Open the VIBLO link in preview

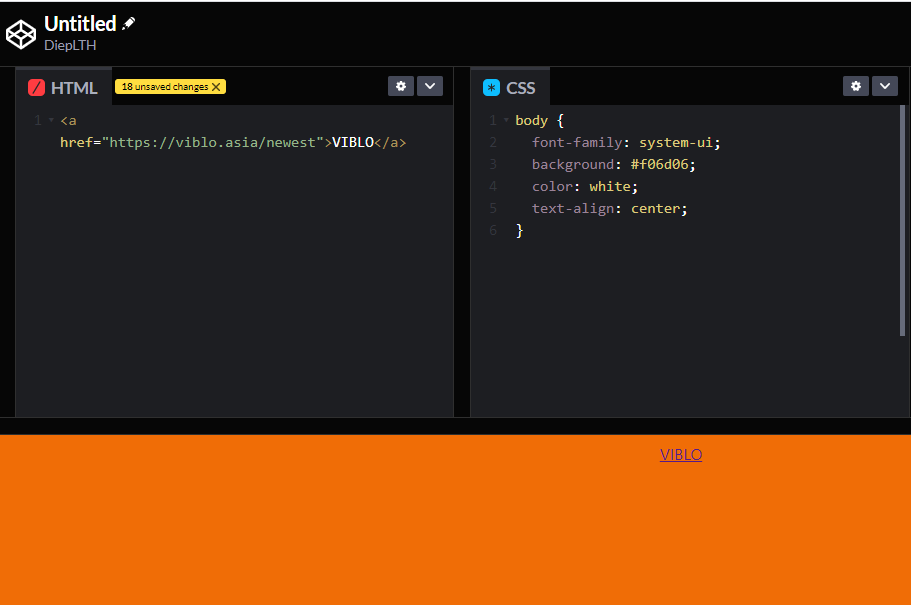click(x=681, y=454)
